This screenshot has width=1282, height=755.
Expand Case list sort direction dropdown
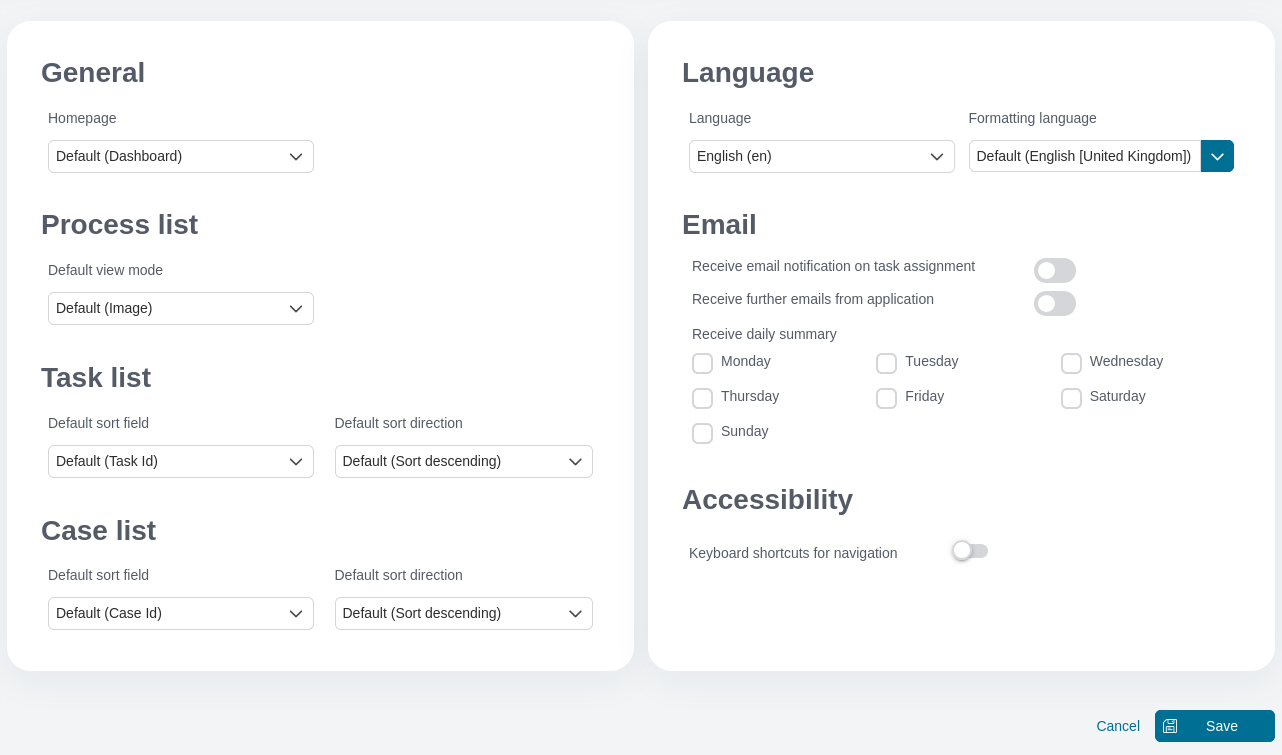463,614
